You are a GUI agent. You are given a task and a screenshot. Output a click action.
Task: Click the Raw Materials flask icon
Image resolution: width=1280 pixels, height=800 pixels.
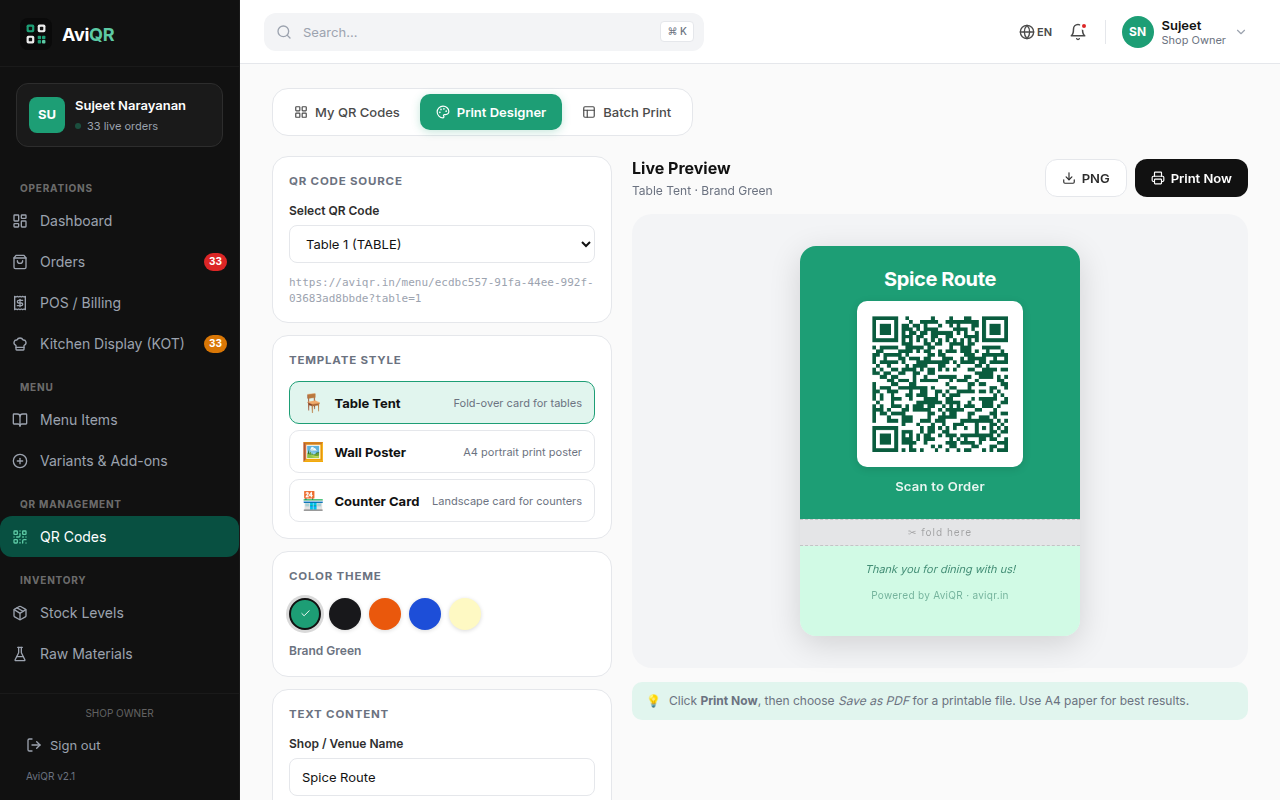coord(20,654)
